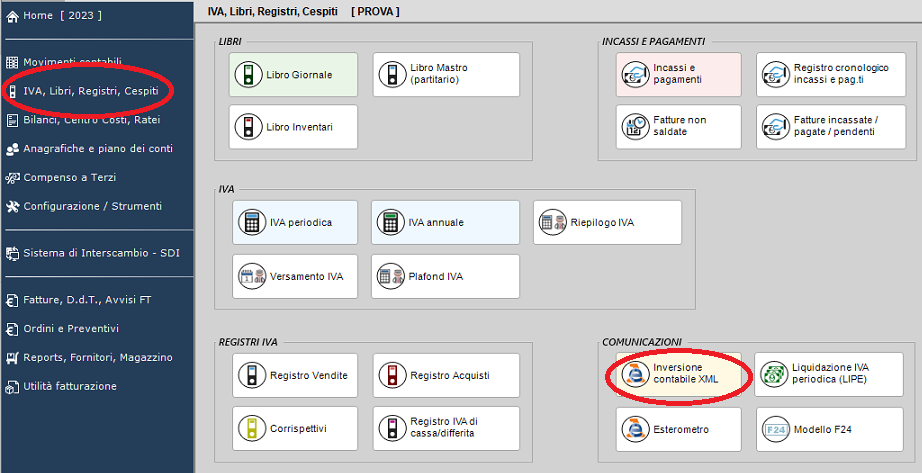
Task: Open the Libro Giornale traffic-light icon
Action: [x=248, y=75]
